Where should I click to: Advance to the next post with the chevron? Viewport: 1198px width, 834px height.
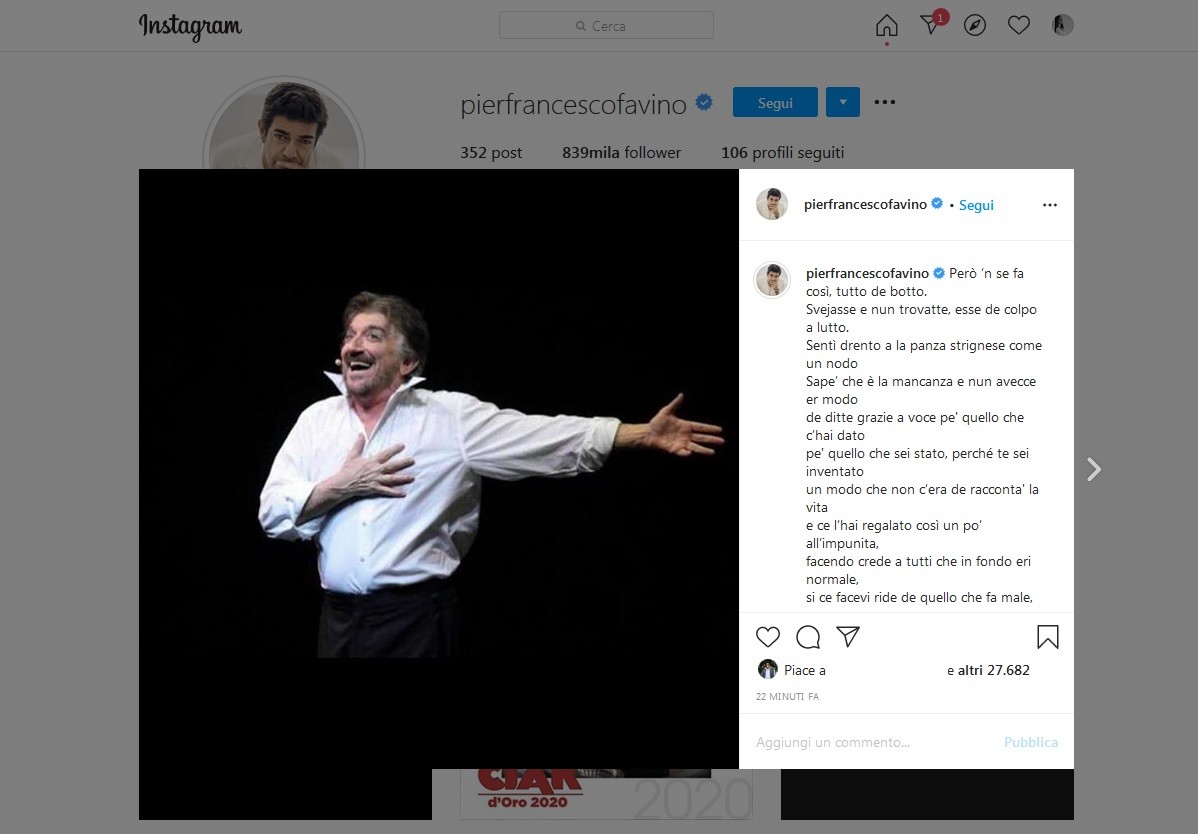coord(1093,468)
